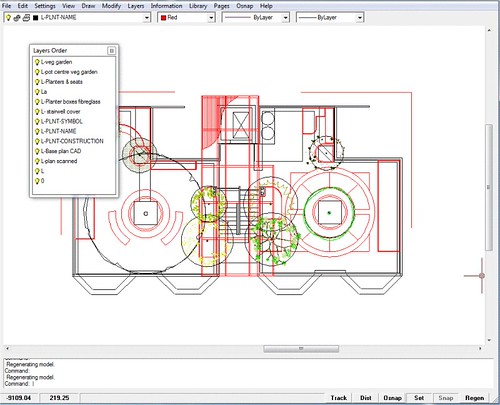500x405 pixels.
Task: Click the Command prompt input line
Action: tap(248, 384)
